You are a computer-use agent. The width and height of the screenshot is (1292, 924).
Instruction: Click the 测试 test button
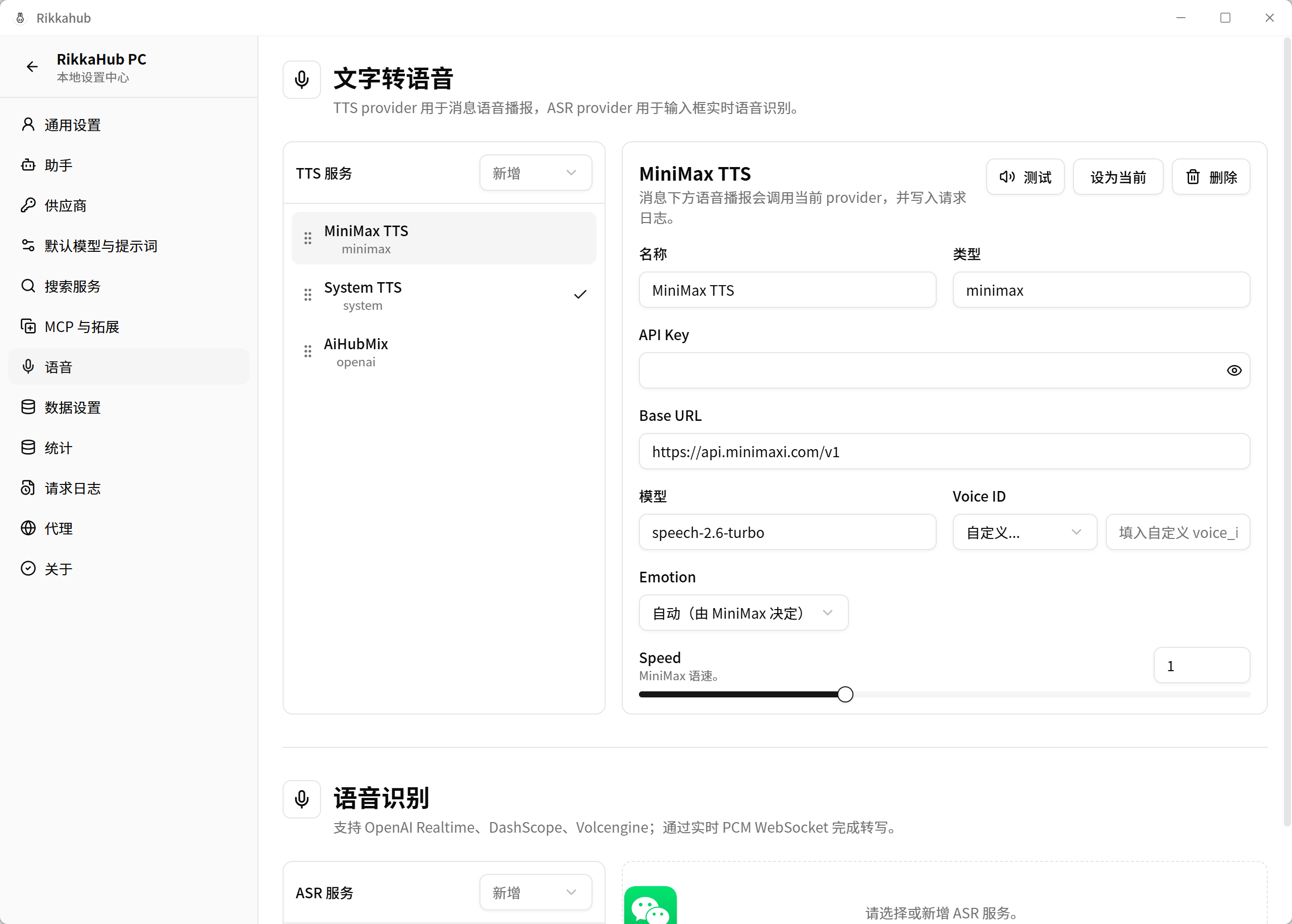pos(1025,177)
